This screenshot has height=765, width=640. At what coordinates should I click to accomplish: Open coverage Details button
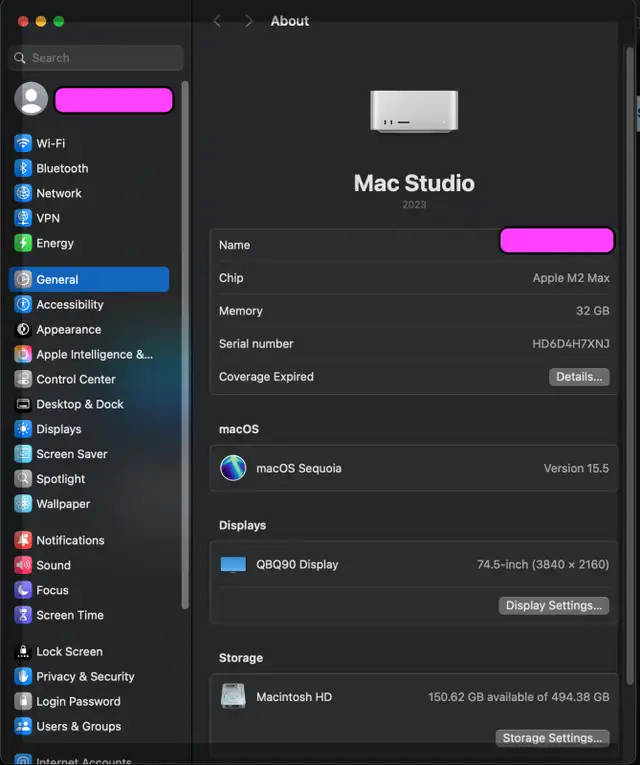click(x=579, y=377)
